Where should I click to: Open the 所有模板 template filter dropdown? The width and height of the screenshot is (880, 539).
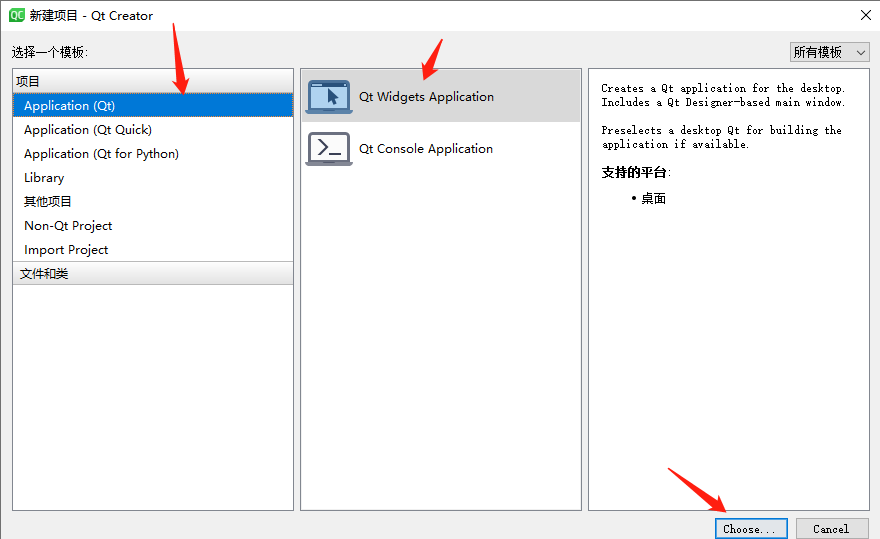coord(829,52)
